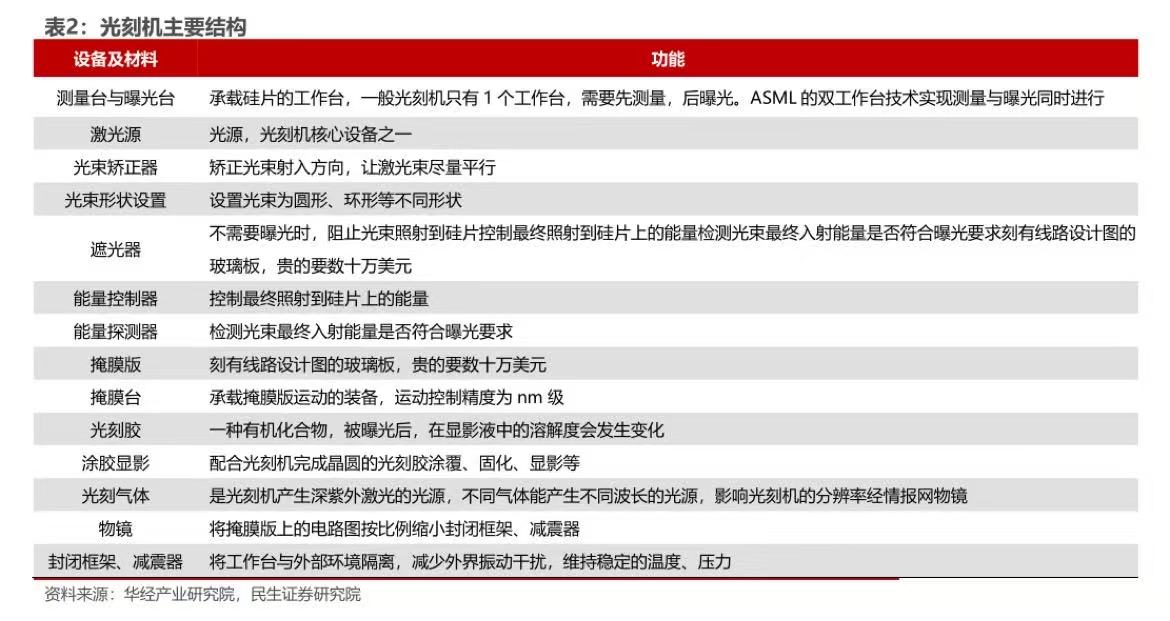Select the '封闭框架、减震器' row label
The width and height of the screenshot is (1170, 621).
[116, 561]
